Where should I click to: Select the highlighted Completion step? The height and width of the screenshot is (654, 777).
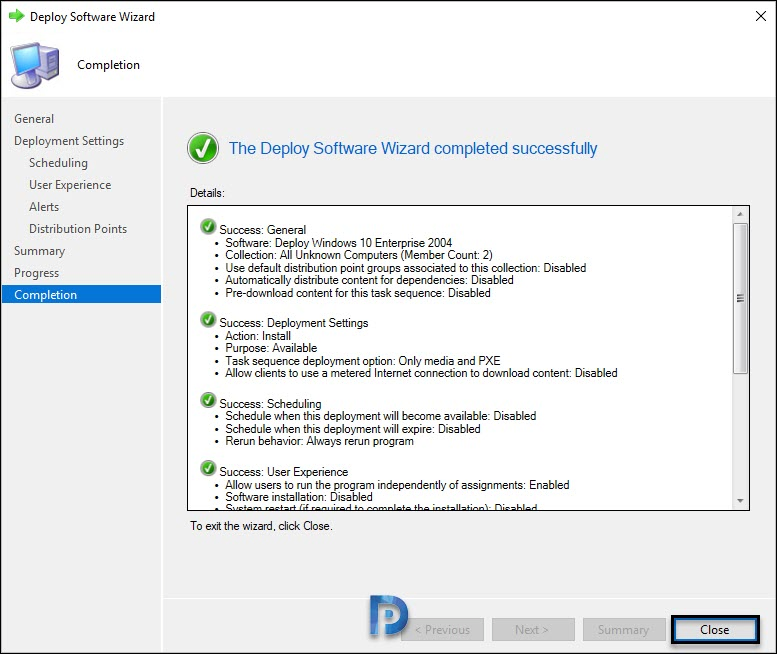click(x=81, y=294)
